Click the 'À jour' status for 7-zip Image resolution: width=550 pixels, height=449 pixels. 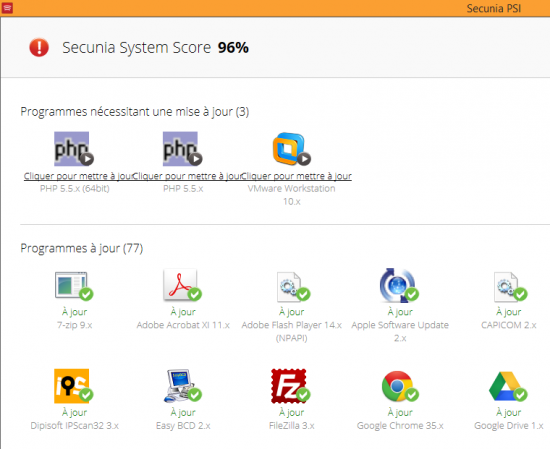74,311
